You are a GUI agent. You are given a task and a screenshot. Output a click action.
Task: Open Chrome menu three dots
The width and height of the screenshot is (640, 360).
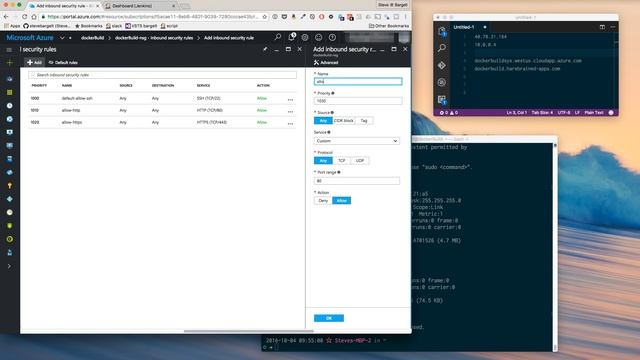pyautogui.click(x=405, y=17)
